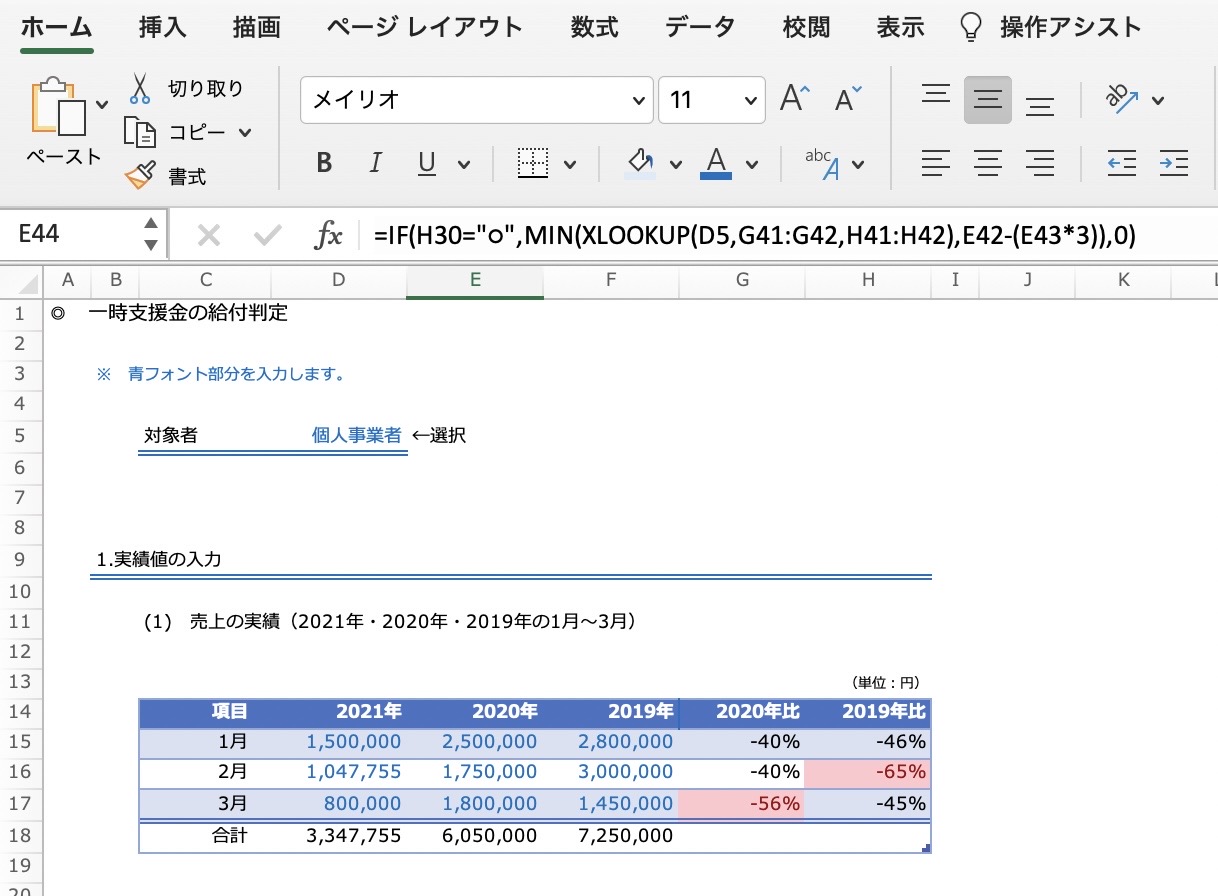This screenshot has width=1218, height=896.
Task: Switch to the 数式 tab
Action: (x=595, y=27)
